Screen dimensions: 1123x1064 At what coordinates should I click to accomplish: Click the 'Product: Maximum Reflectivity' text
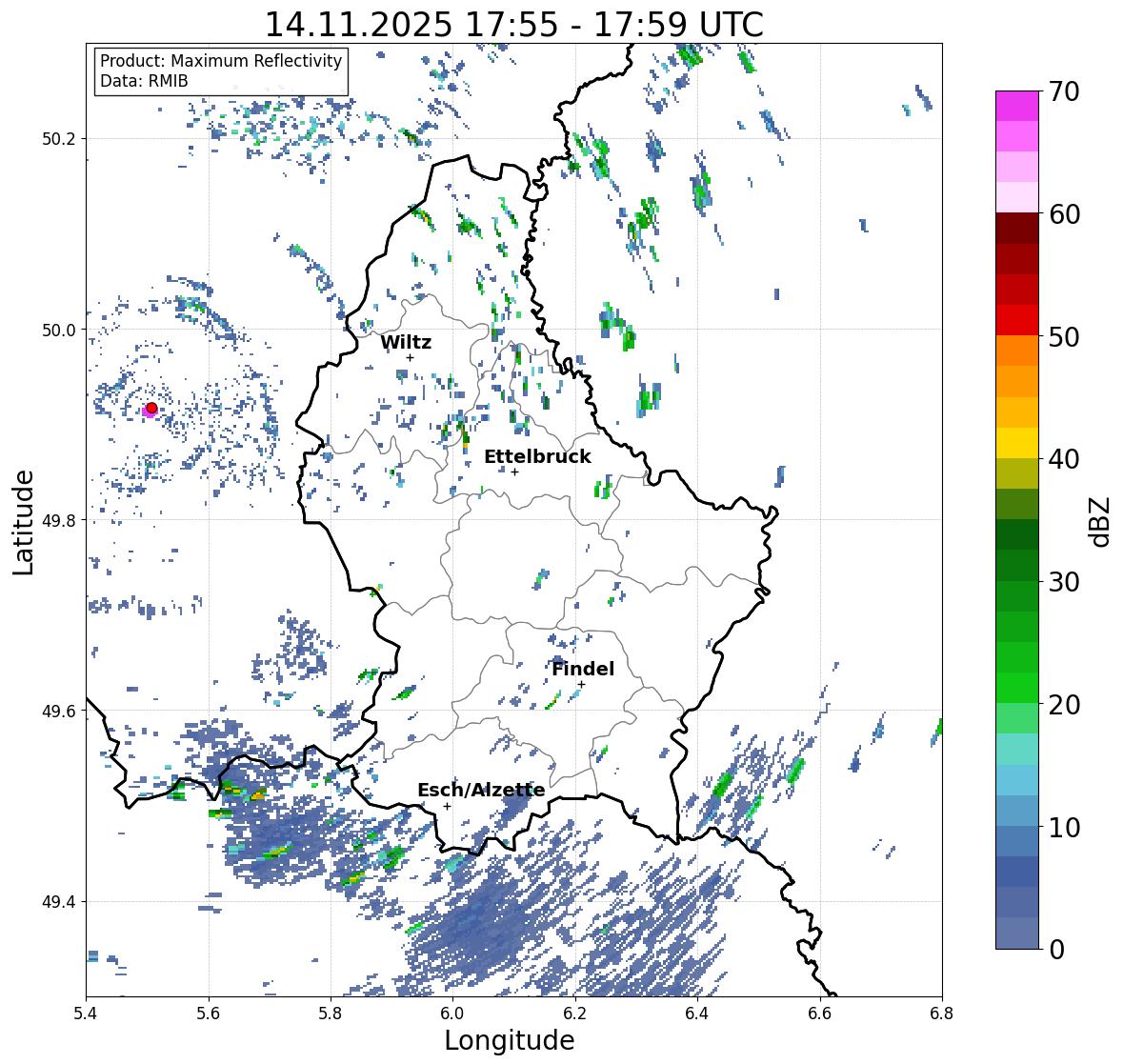point(221,61)
